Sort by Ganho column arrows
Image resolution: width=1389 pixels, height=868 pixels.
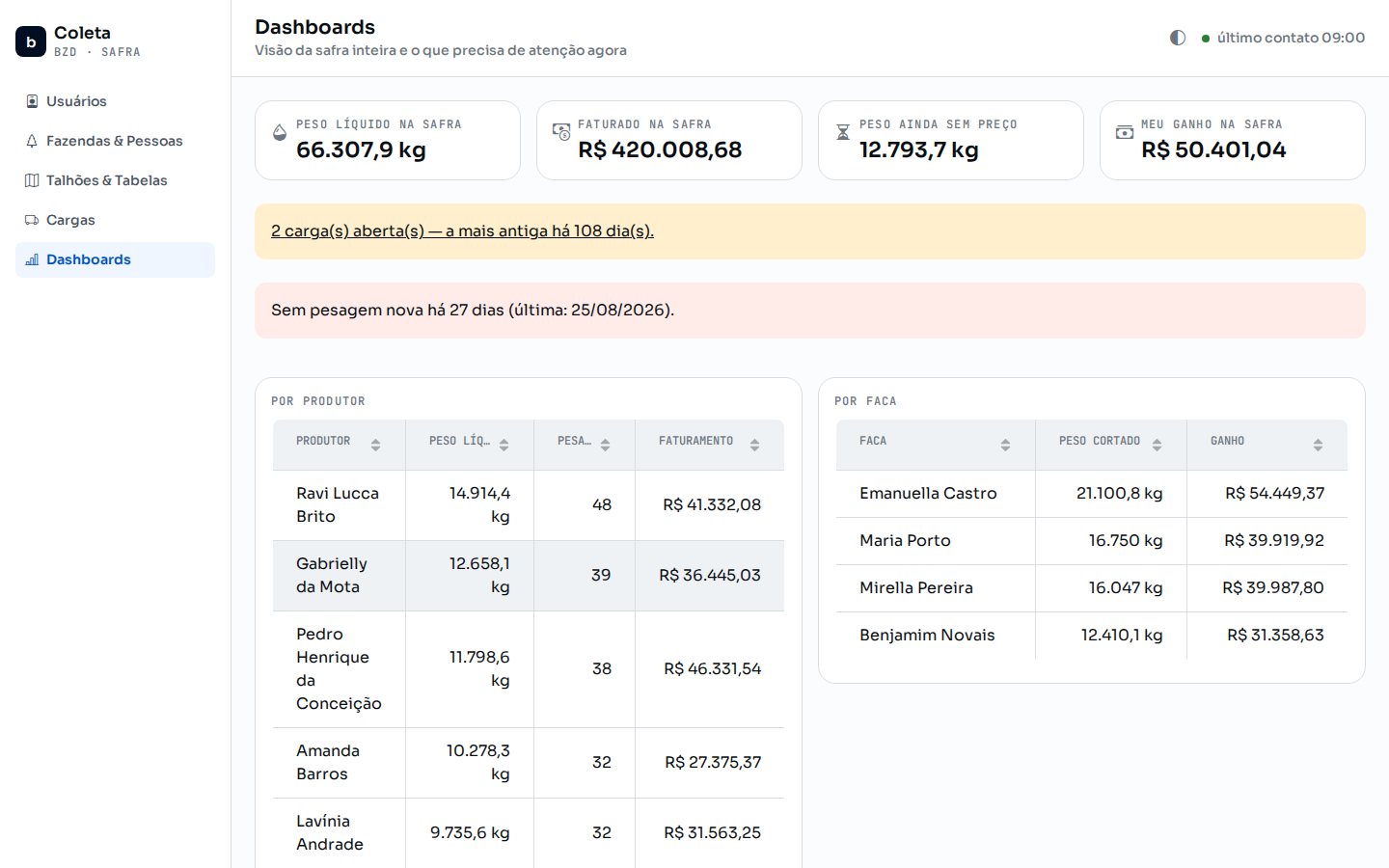point(1319,445)
